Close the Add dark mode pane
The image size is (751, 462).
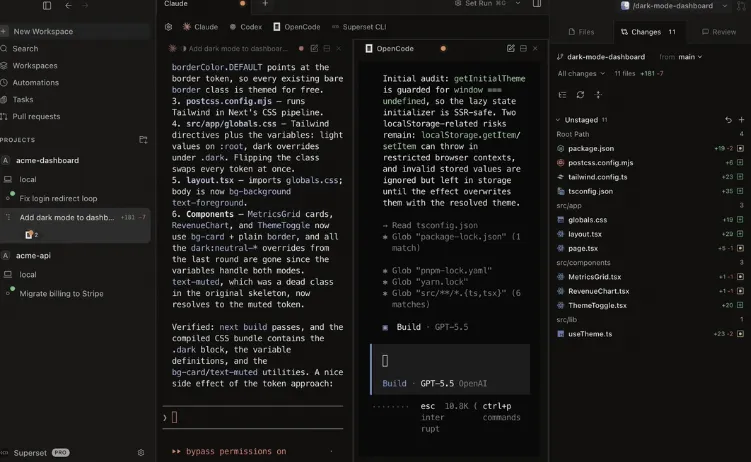[x=339, y=48]
